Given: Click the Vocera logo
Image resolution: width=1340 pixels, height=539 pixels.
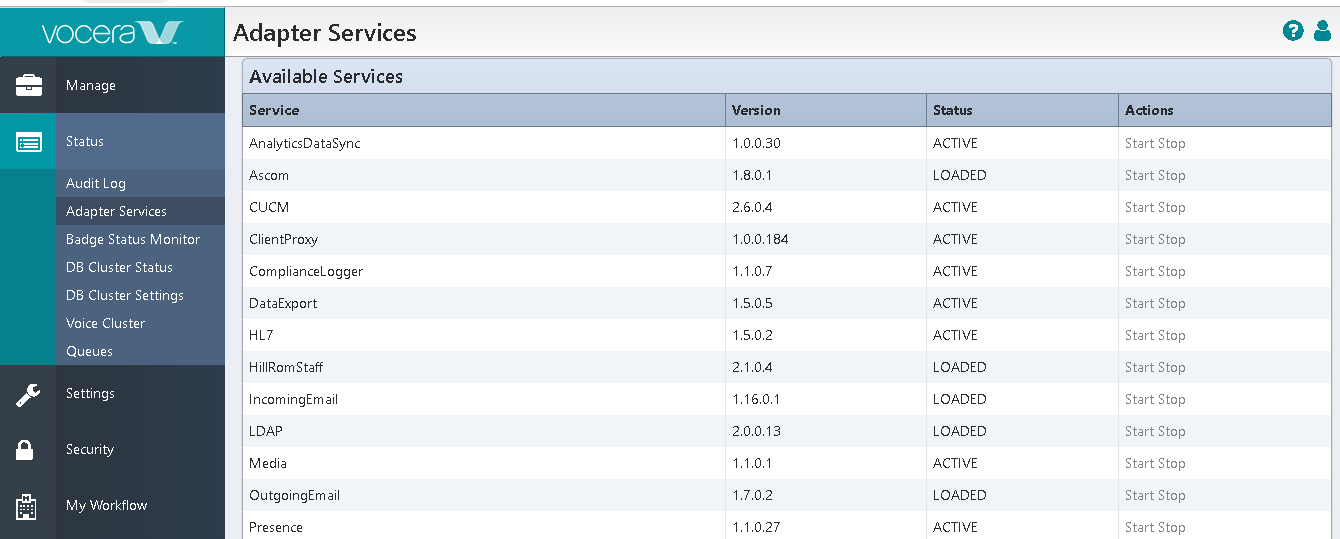Looking at the screenshot, I should click(x=112, y=33).
